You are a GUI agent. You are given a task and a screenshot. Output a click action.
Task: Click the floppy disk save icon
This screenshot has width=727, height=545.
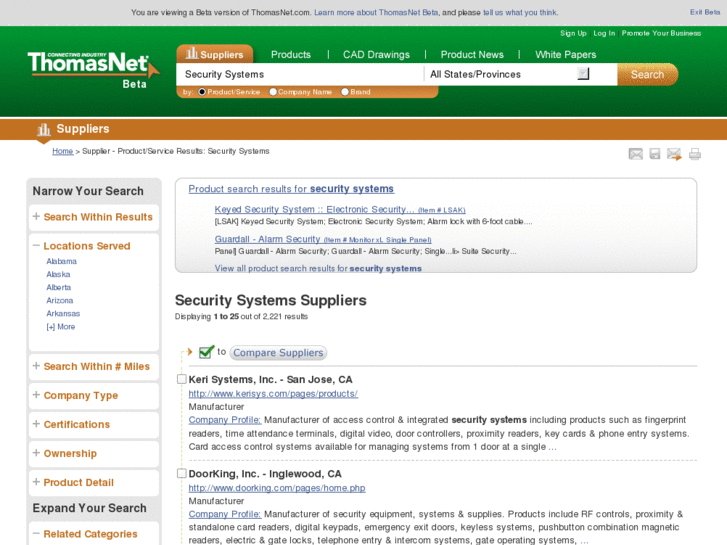click(x=655, y=154)
